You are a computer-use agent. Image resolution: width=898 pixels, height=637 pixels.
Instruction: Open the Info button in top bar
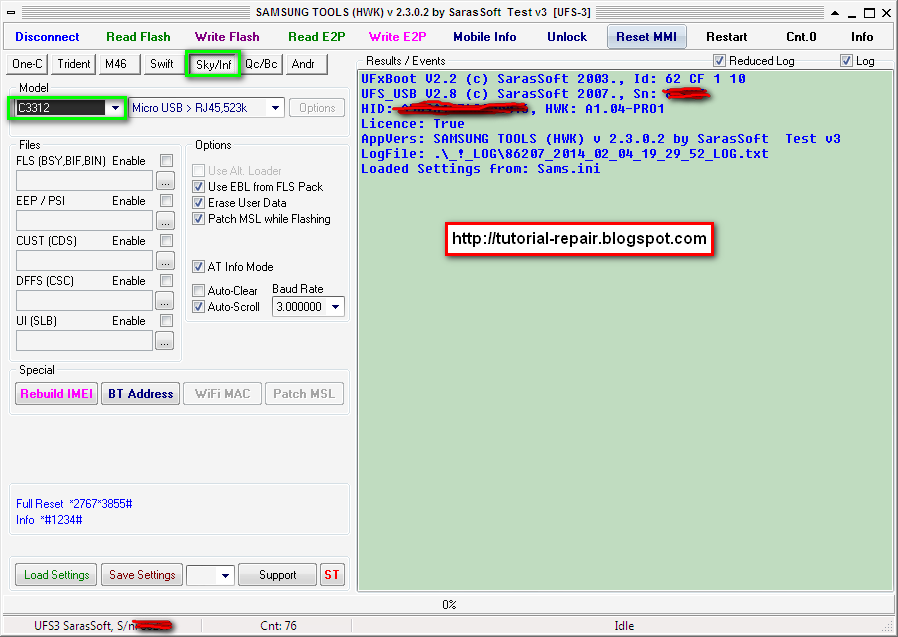tap(861, 37)
